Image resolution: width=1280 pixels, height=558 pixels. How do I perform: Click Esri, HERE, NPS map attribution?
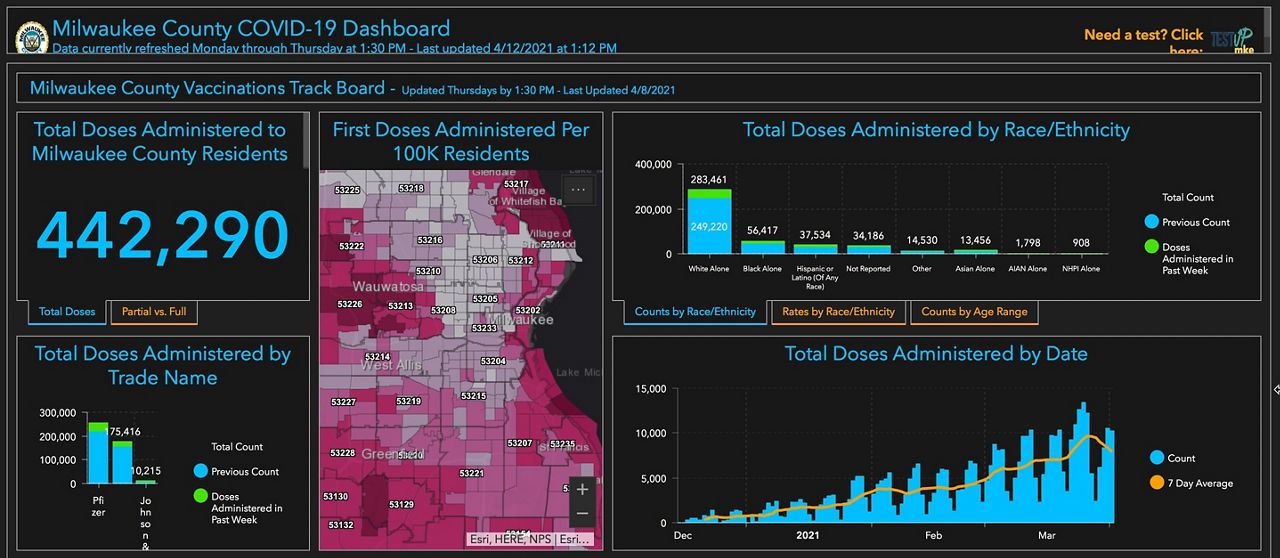(531, 539)
